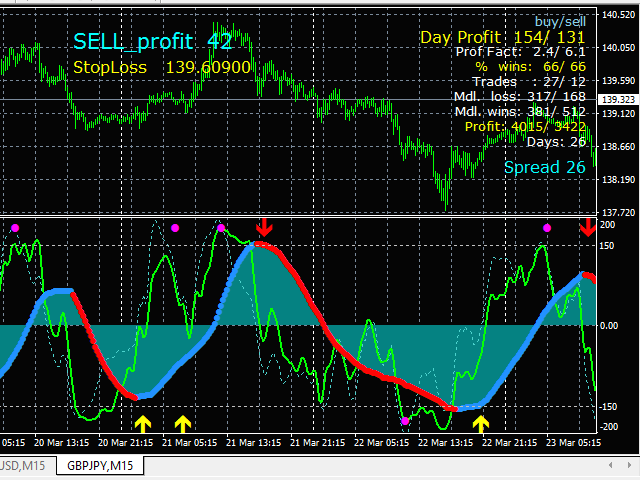Screen dimensions: 640x480
Task: Click the red sell arrow above 21 Mar 13:15
Action: click(x=263, y=227)
